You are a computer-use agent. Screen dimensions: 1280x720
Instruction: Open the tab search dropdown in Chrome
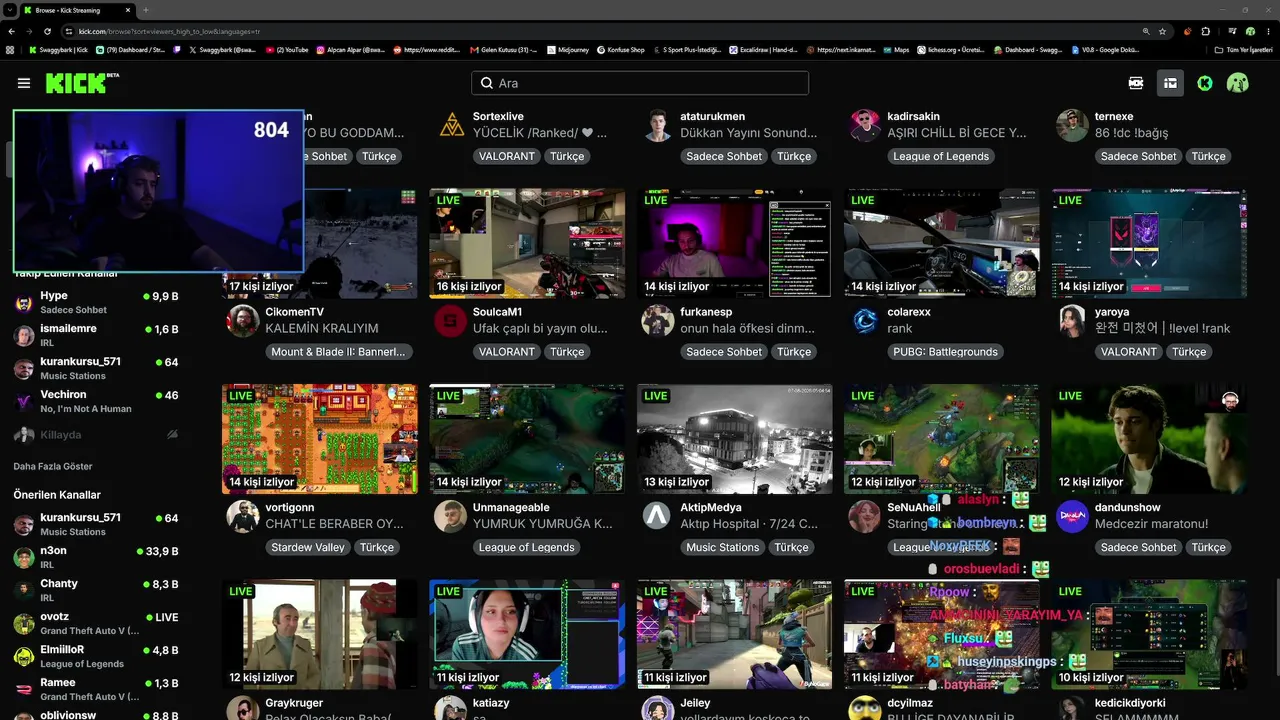(x=9, y=10)
